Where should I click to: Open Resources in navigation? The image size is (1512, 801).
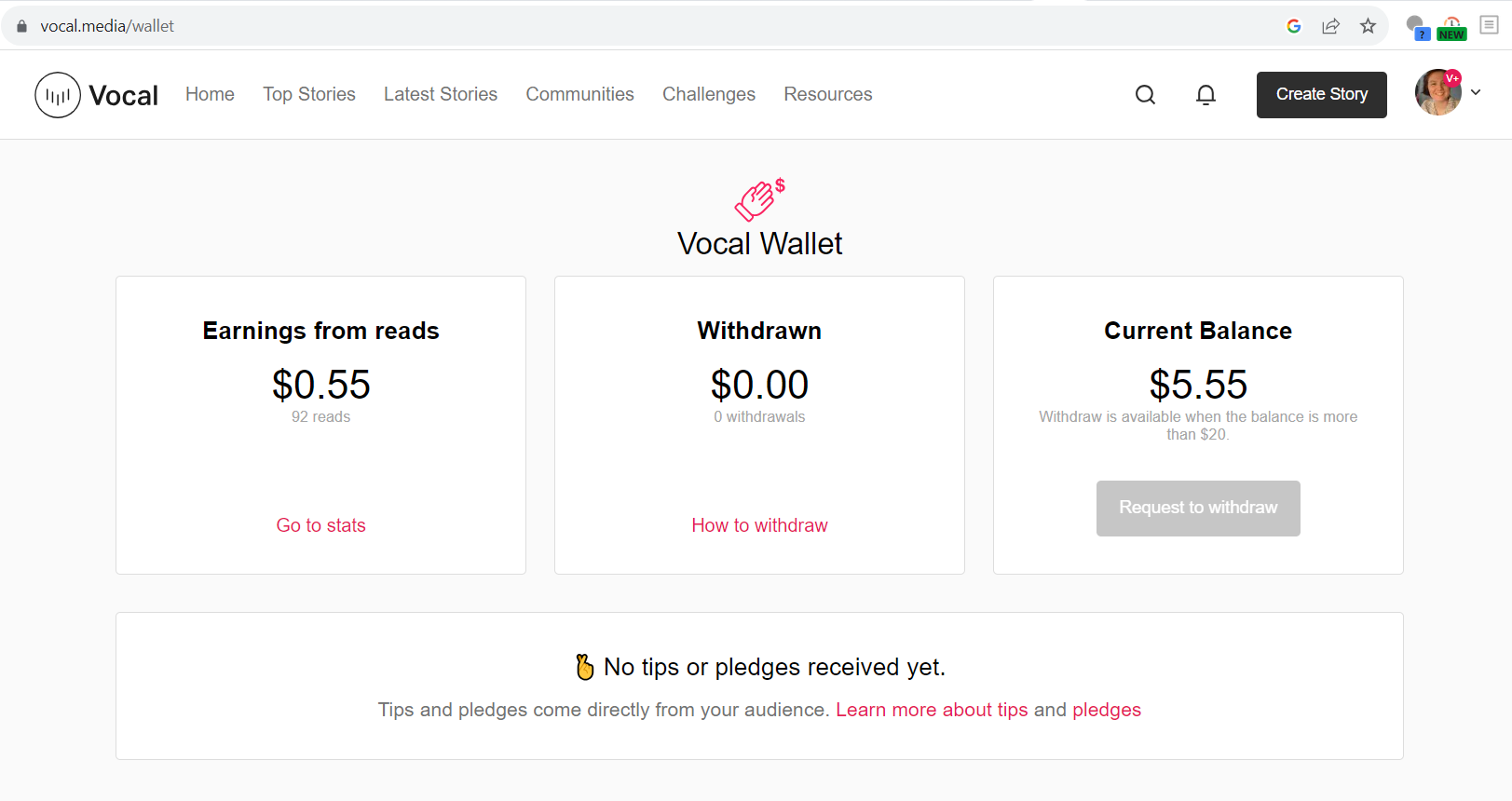[x=828, y=94]
